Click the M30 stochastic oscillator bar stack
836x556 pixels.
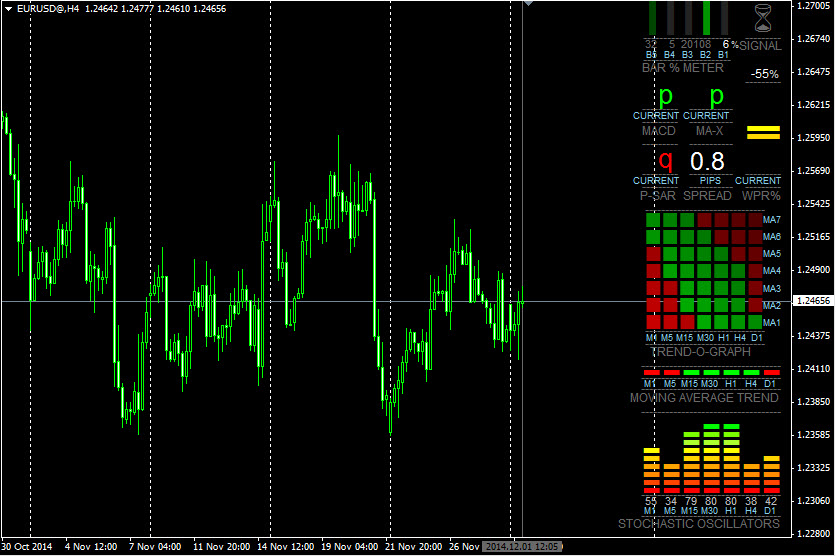point(711,458)
